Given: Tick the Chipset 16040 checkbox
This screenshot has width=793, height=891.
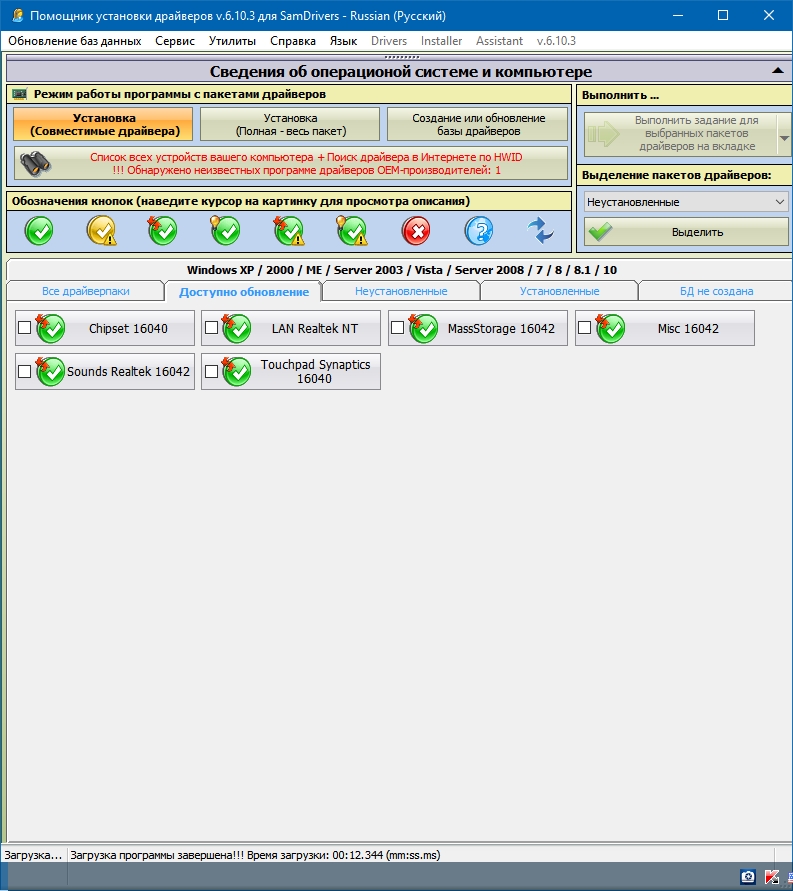Looking at the screenshot, I should pyautogui.click(x=24, y=328).
